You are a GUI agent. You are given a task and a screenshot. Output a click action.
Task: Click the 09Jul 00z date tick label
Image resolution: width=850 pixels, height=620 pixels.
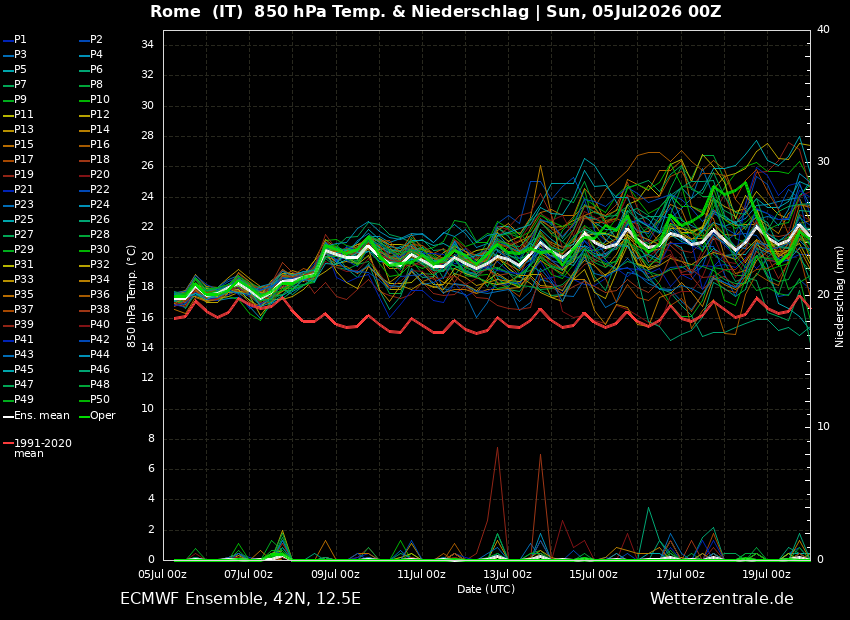[335, 574]
